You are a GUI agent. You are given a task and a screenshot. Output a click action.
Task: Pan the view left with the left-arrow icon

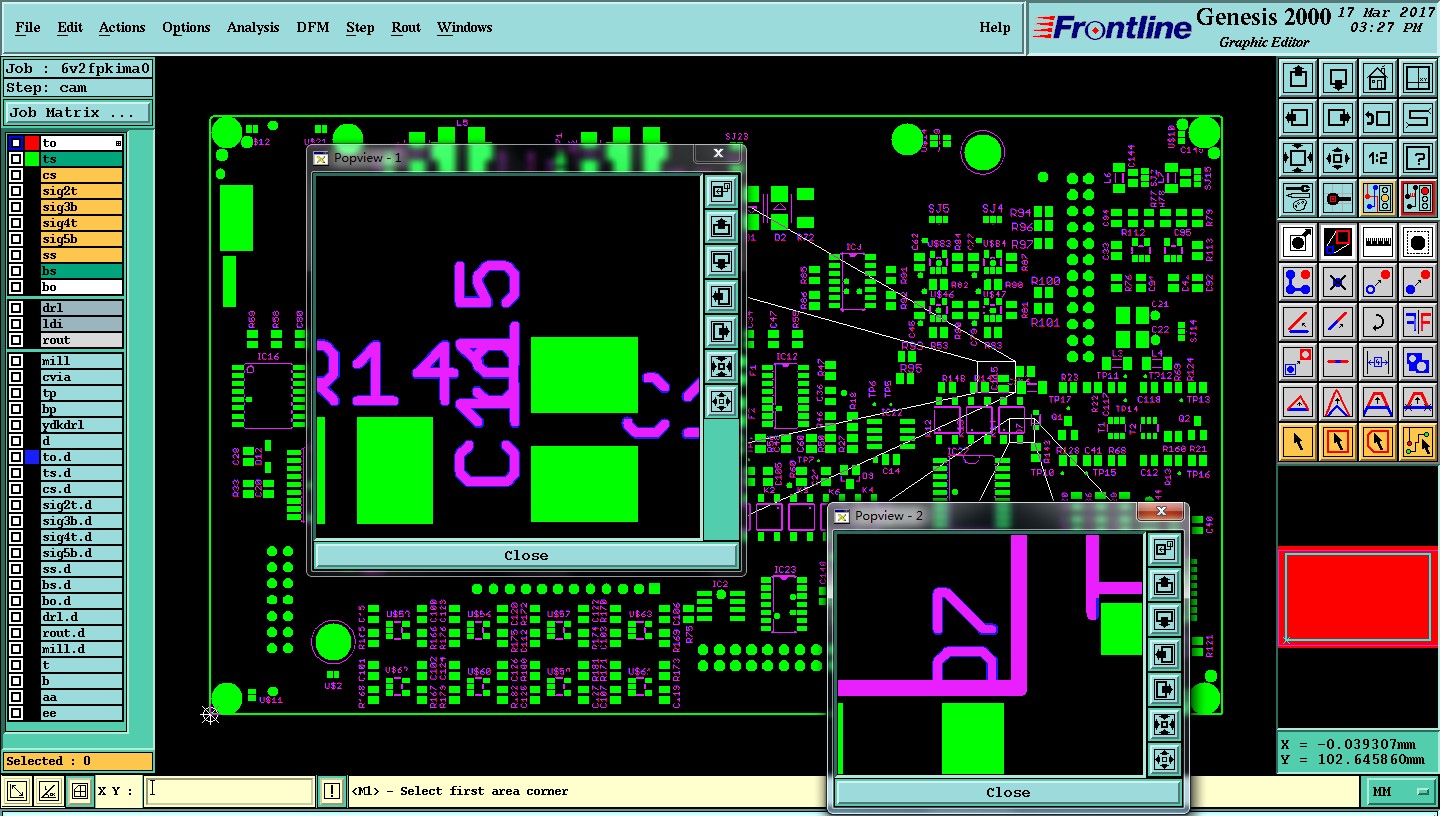point(1298,117)
